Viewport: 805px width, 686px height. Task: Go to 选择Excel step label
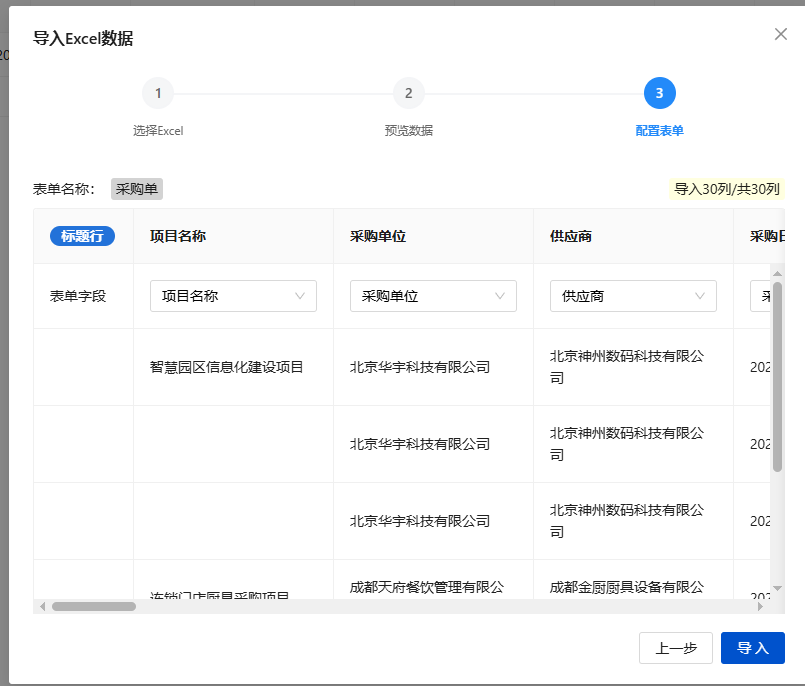point(158,130)
